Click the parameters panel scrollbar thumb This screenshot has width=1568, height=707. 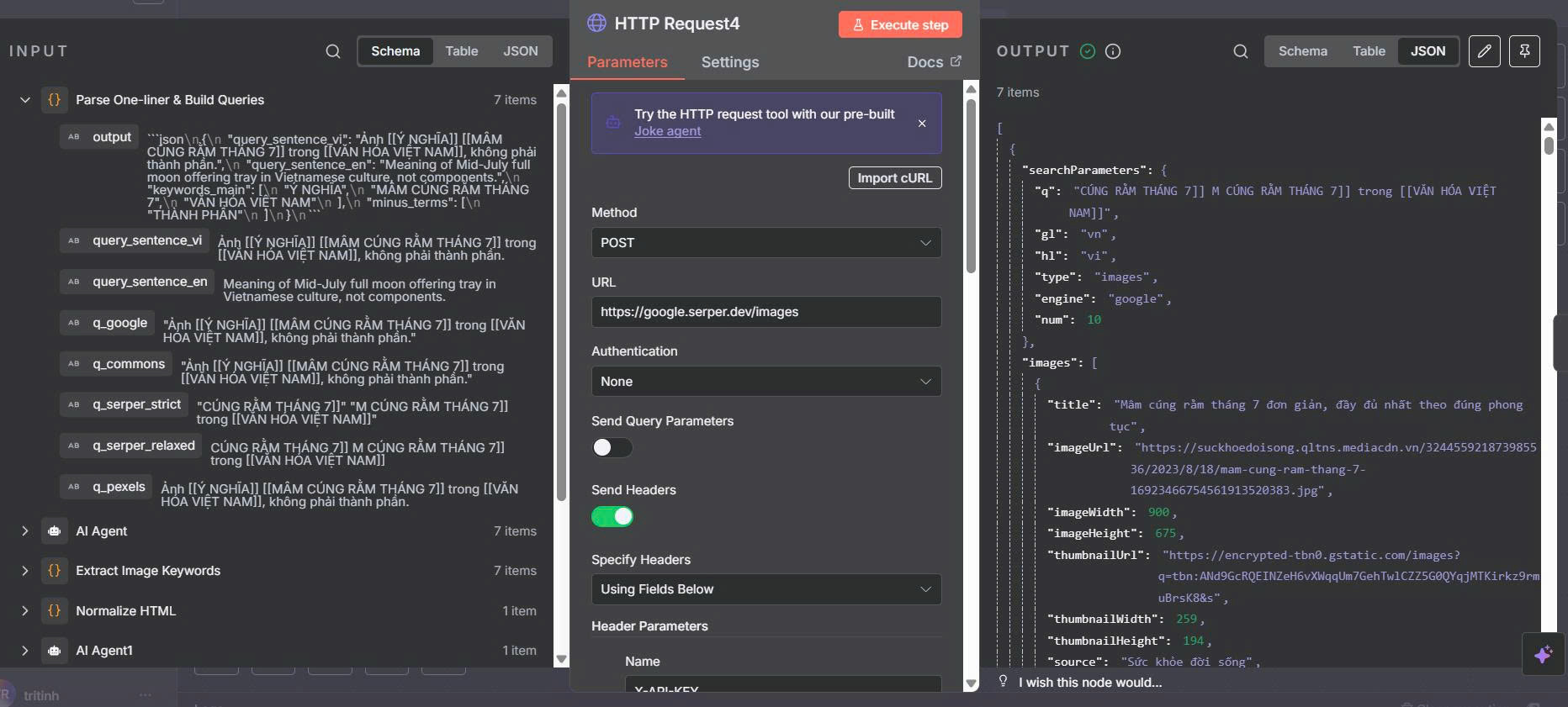coord(971,187)
